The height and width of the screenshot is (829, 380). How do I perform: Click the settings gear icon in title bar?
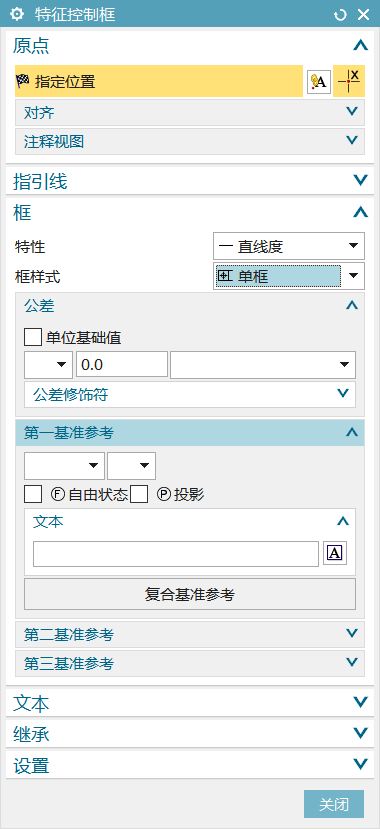[17, 14]
